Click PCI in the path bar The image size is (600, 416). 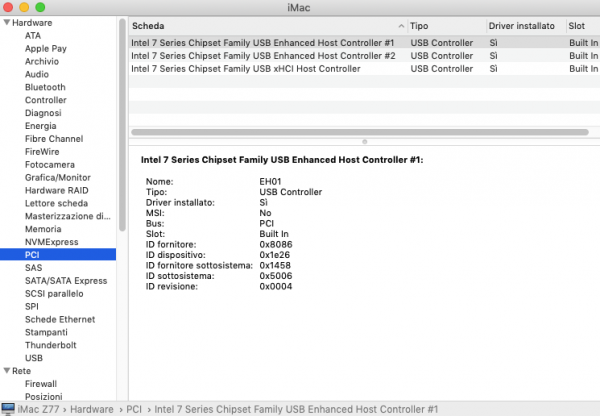click(x=134, y=409)
